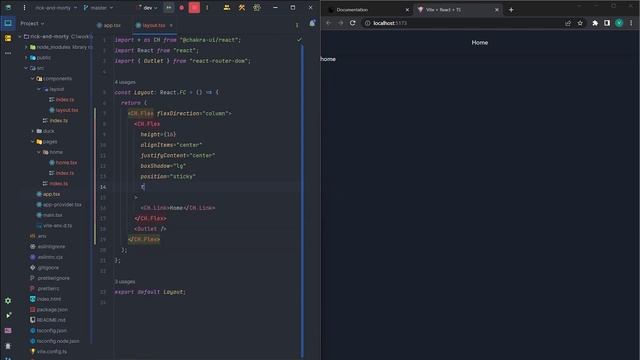
Task: Open Code With Me people icon
Action: [x=227, y=7]
